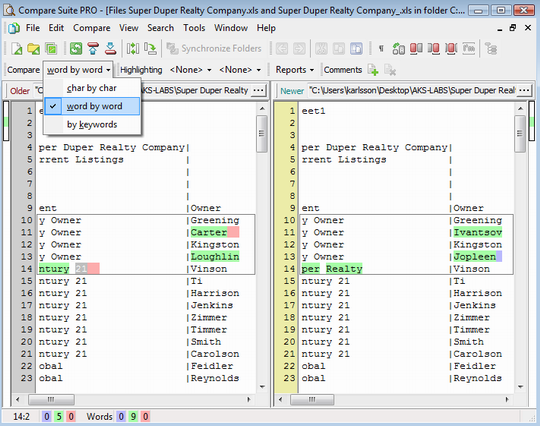Select checked word by word option
This screenshot has width=540, height=426.
[92, 106]
